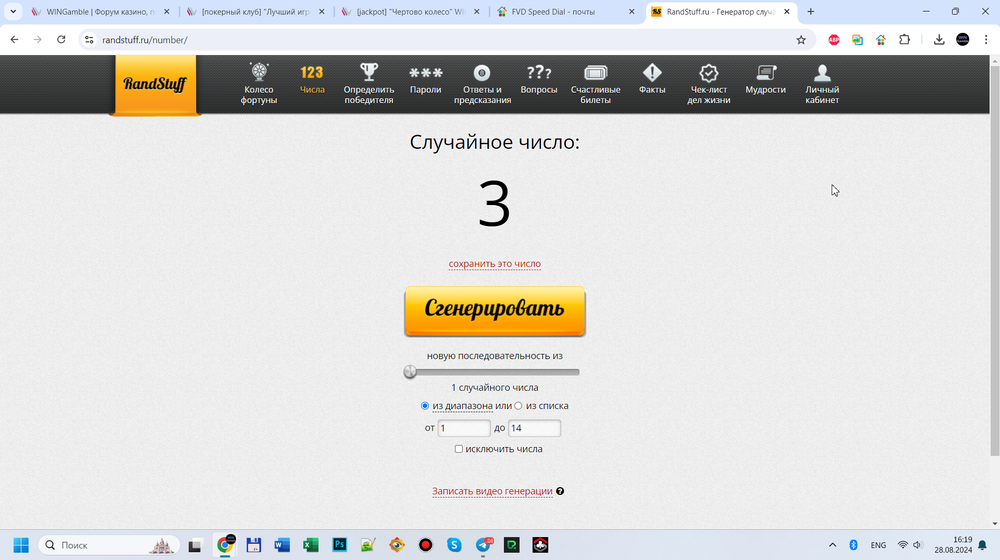1000x560 pixels.
Task: Open the Колесо фортуны wheel section
Action: tap(259, 84)
